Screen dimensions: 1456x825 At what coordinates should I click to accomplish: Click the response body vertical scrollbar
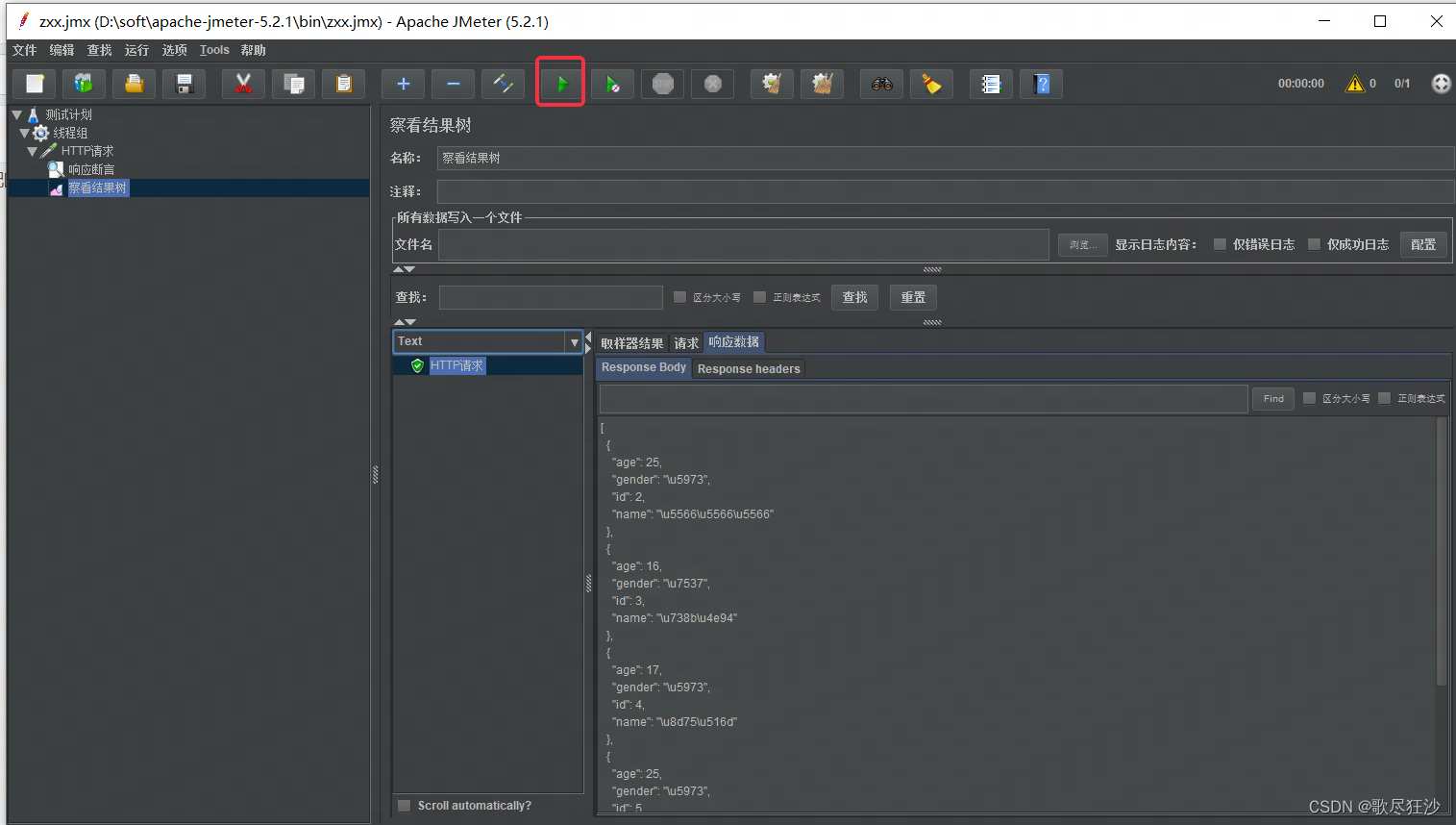[1442, 552]
